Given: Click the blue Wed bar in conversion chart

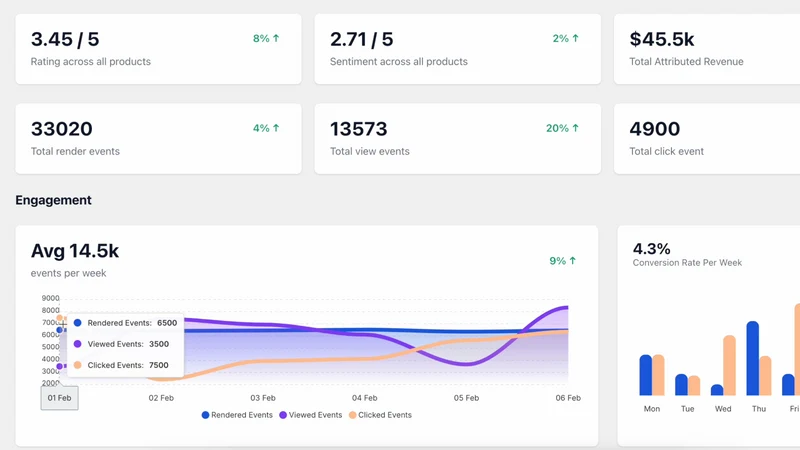Looking at the screenshot, I should (717, 390).
